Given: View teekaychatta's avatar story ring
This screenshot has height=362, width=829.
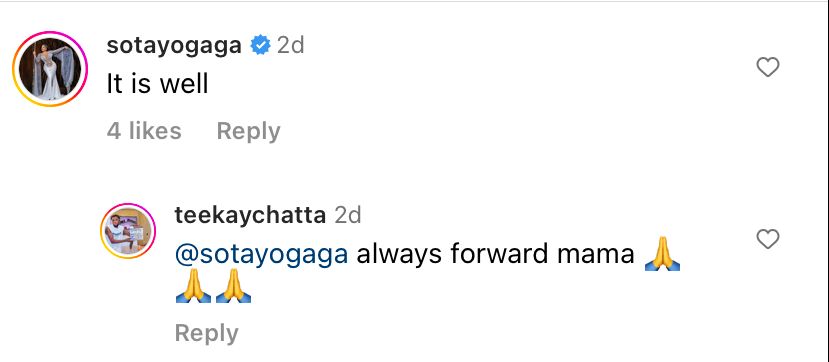Looking at the screenshot, I should point(128,231).
